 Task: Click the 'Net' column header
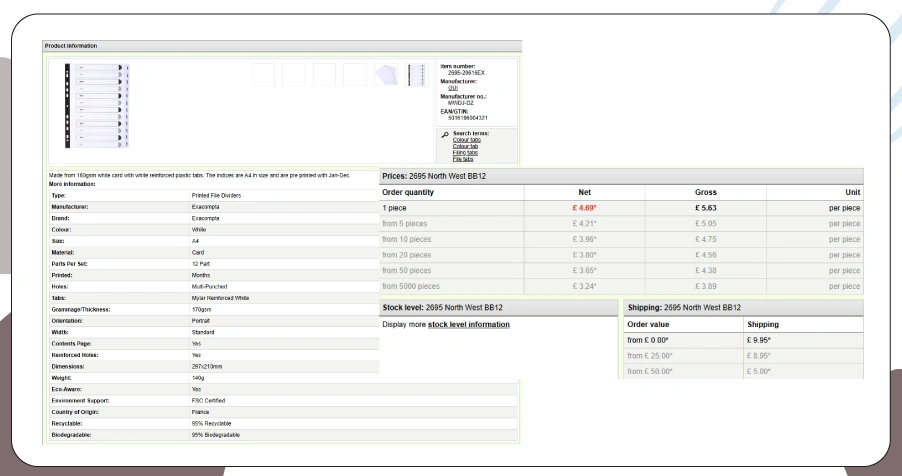pyautogui.click(x=584, y=192)
